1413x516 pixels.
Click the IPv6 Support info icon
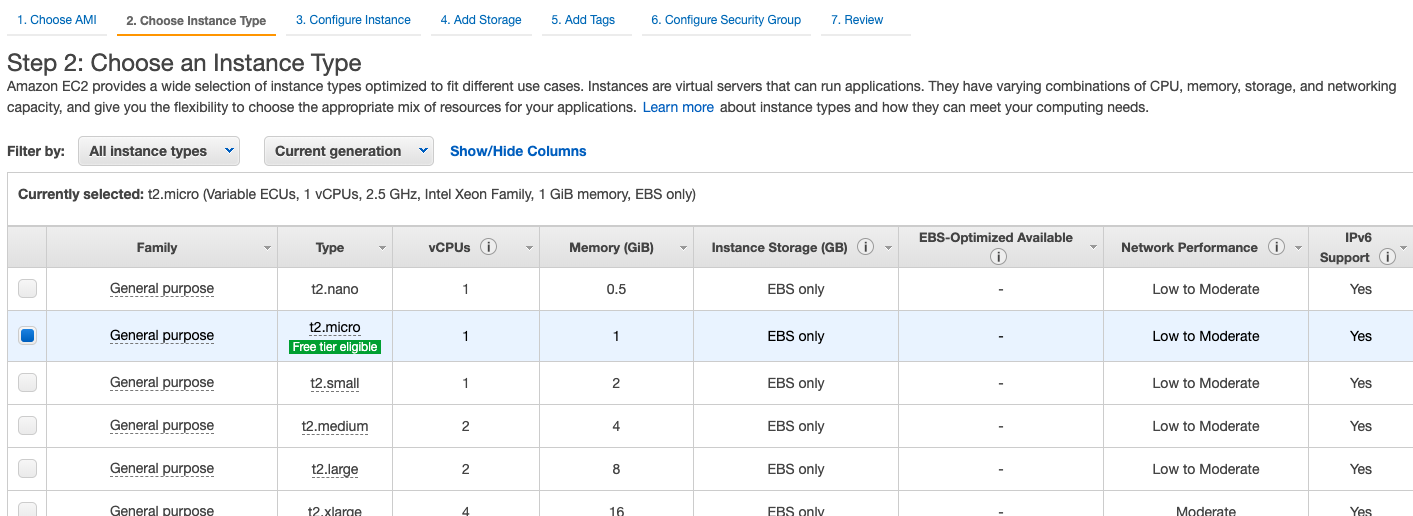coord(1387,257)
